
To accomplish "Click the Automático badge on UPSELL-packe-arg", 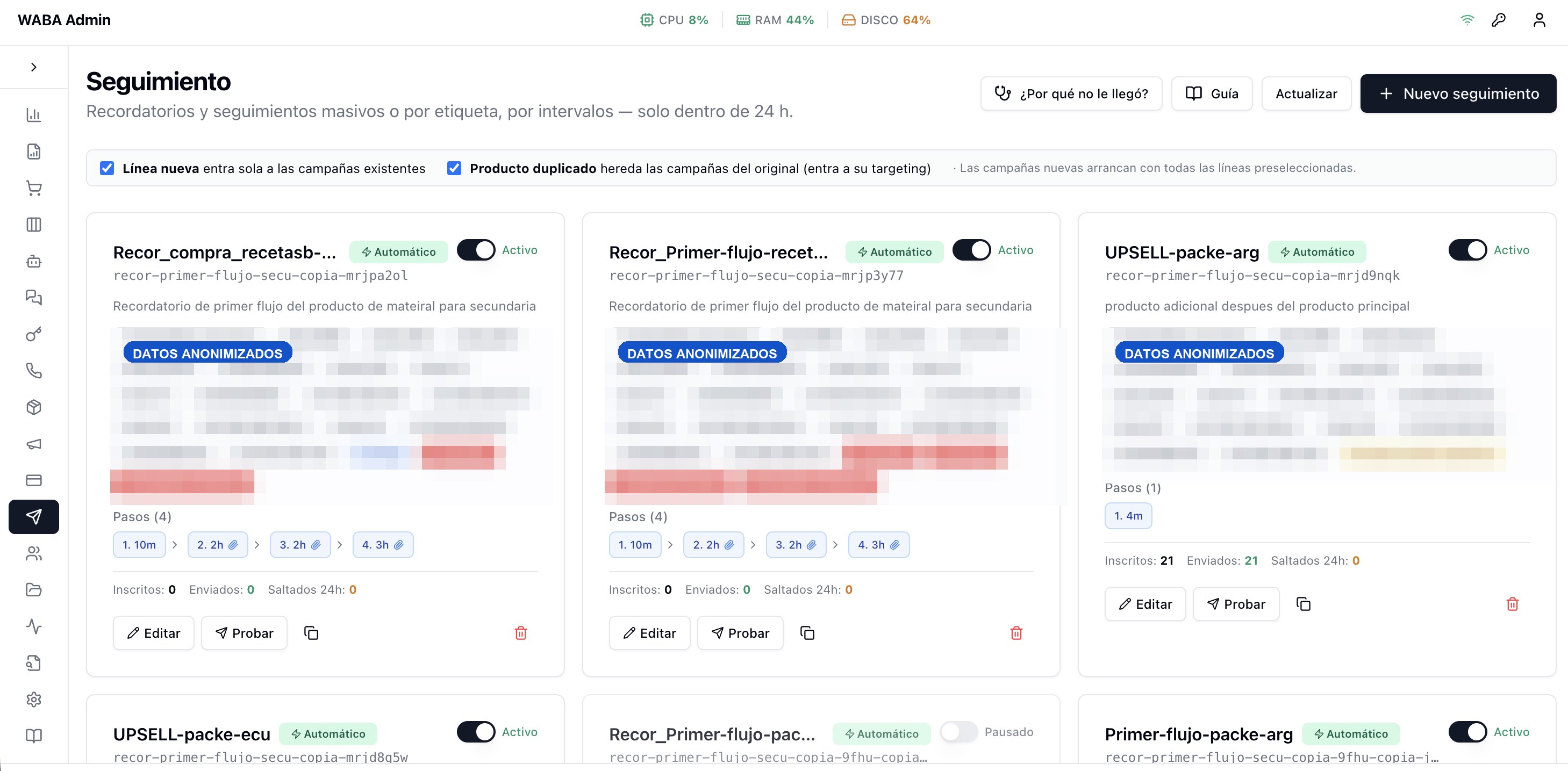I will 1316,252.
